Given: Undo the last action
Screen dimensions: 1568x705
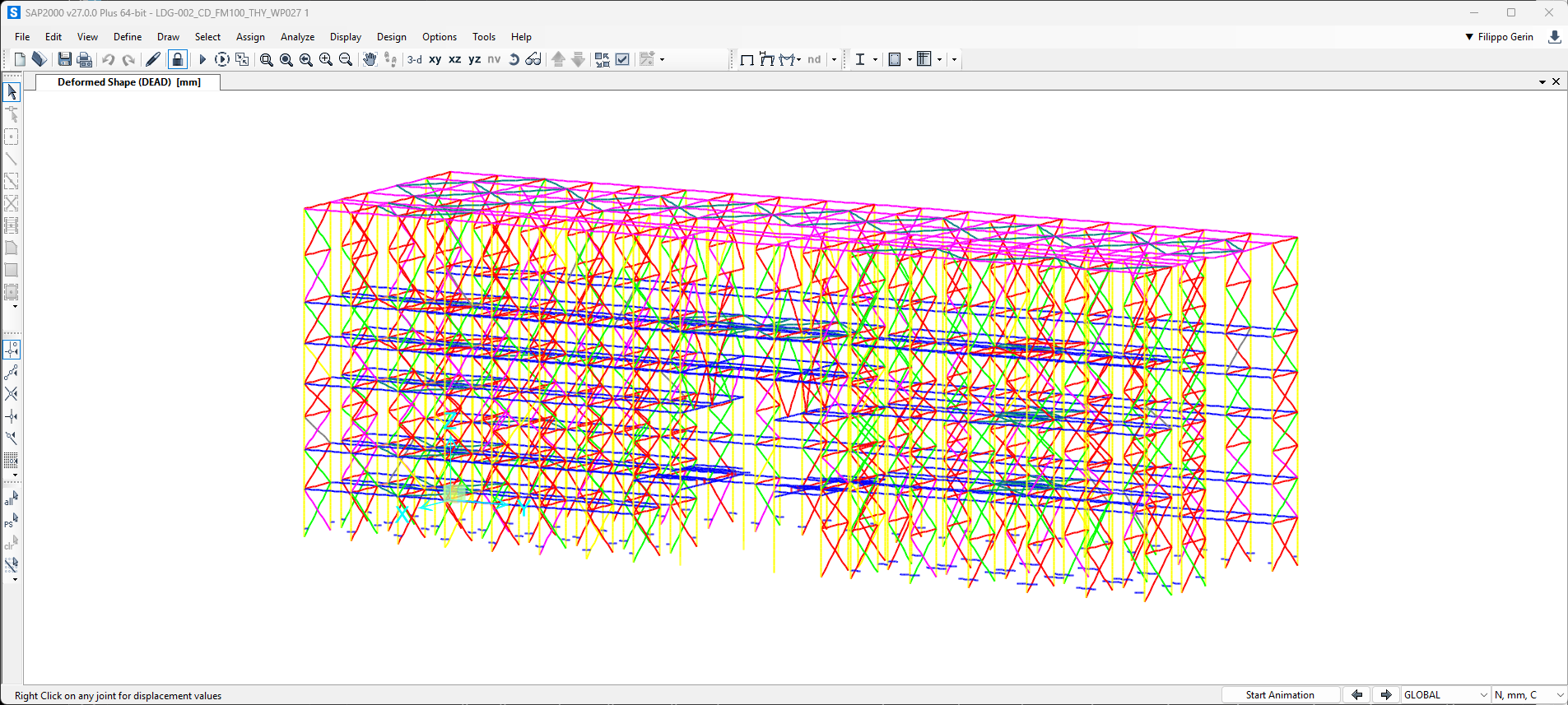Looking at the screenshot, I should (108, 59).
